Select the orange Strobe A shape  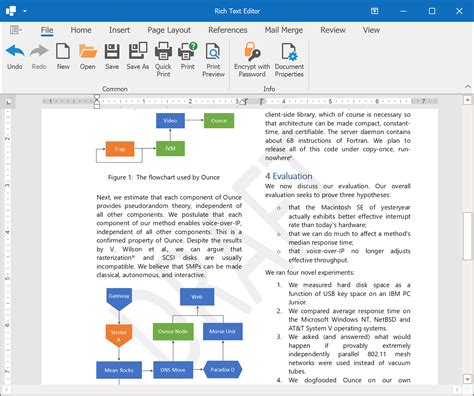(x=119, y=336)
